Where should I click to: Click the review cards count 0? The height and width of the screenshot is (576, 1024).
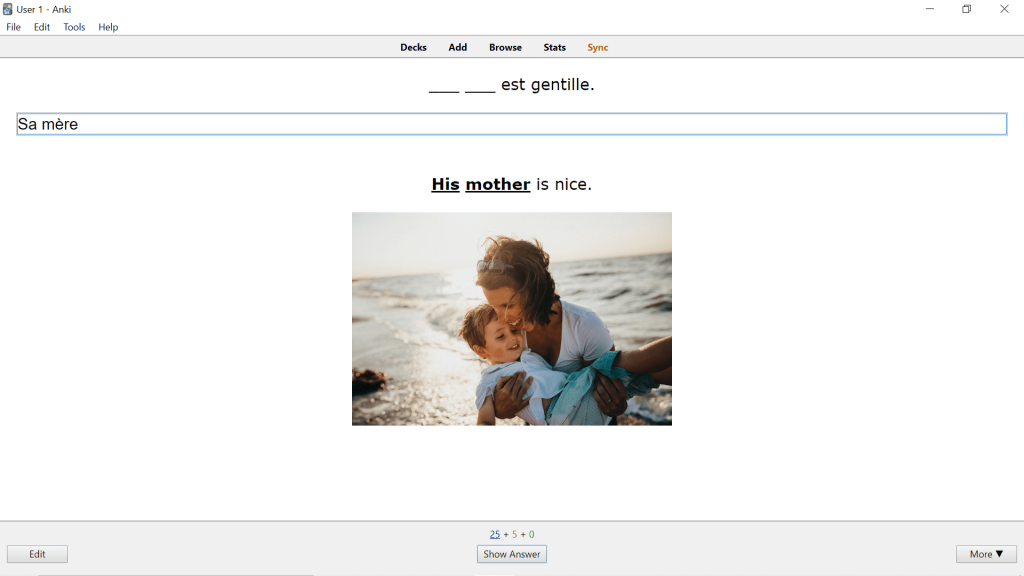point(531,534)
